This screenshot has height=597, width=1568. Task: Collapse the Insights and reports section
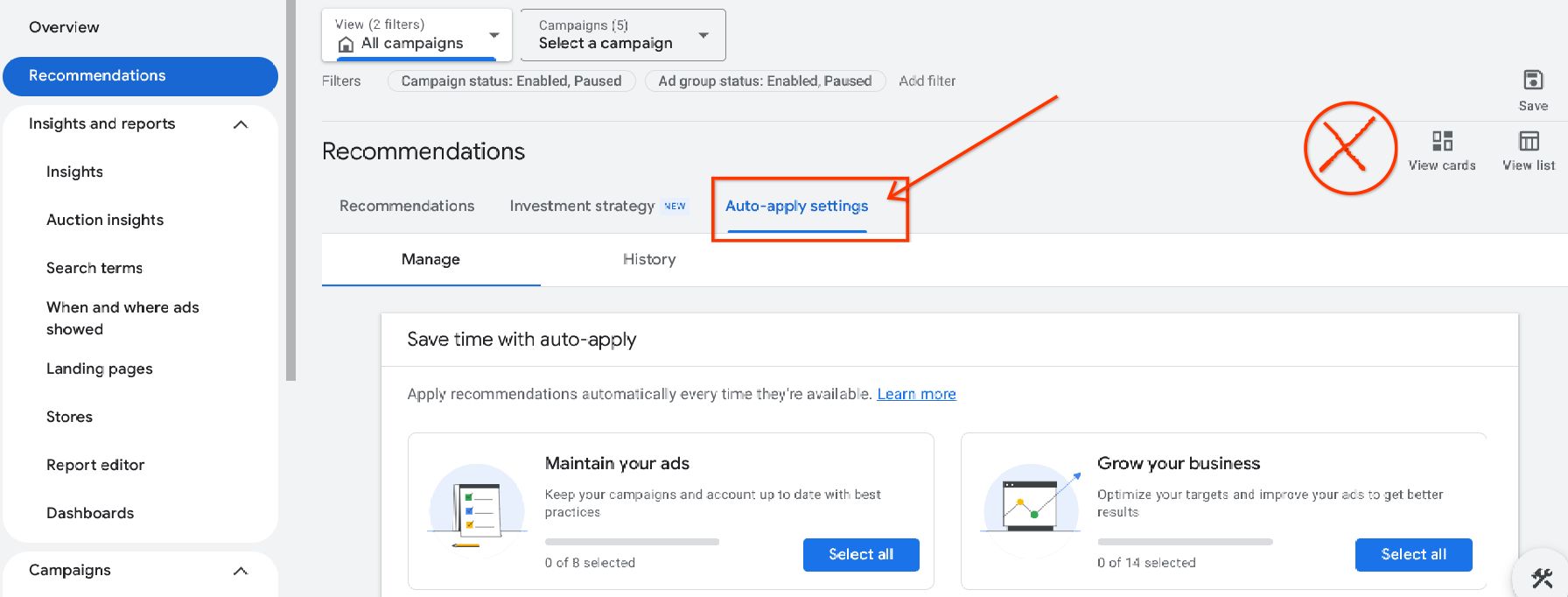click(x=241, y=124)
